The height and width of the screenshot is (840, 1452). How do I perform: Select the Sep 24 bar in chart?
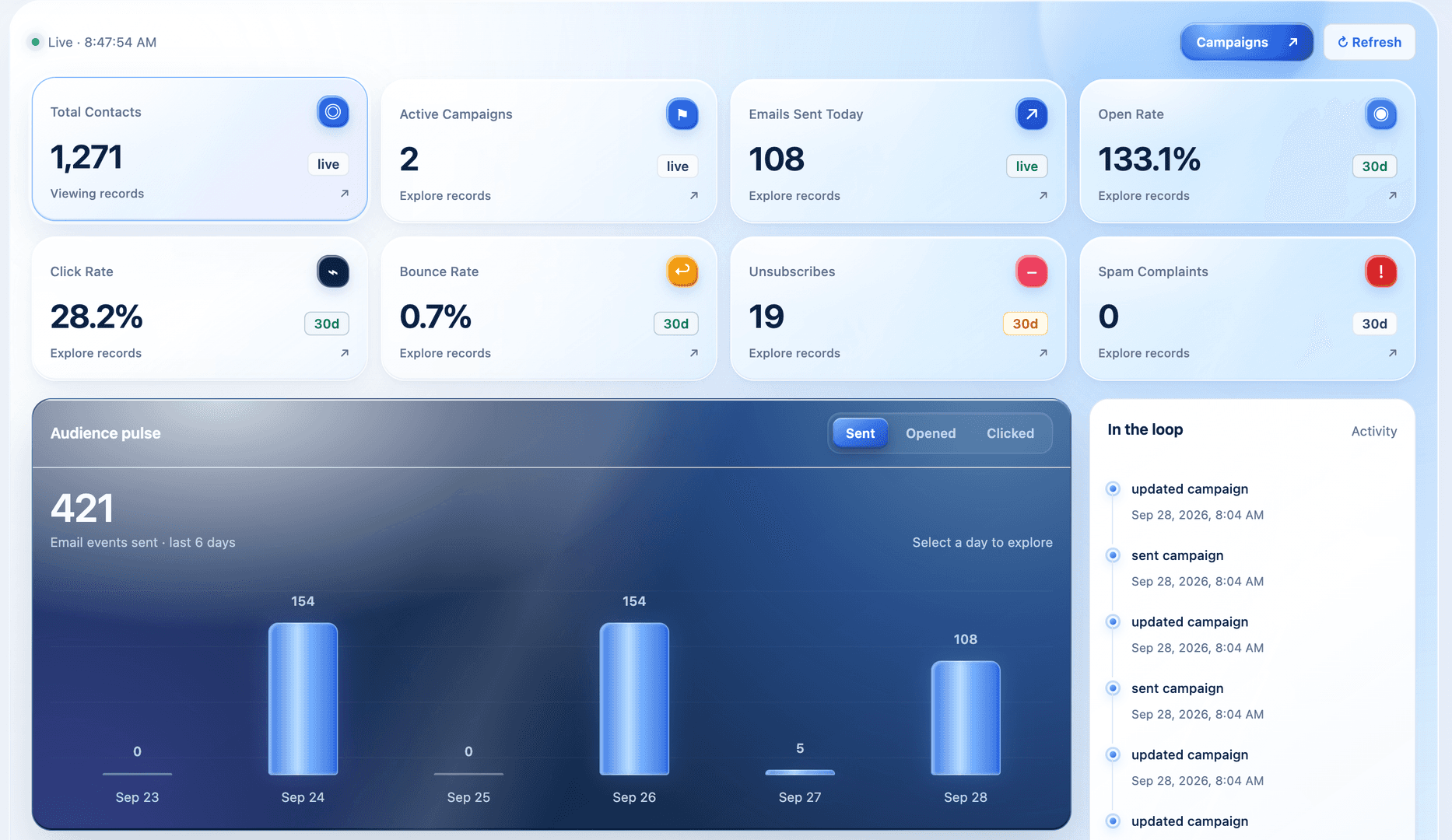coord(303,698)
